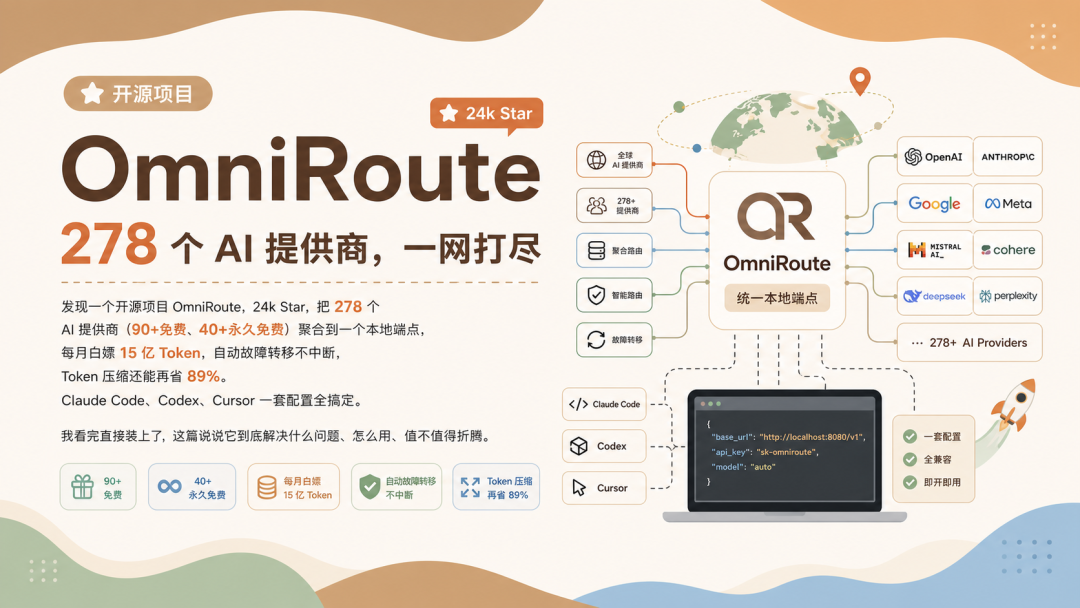
Task: Click the people icon labeled 278+ 提供商
Action: 596,205
